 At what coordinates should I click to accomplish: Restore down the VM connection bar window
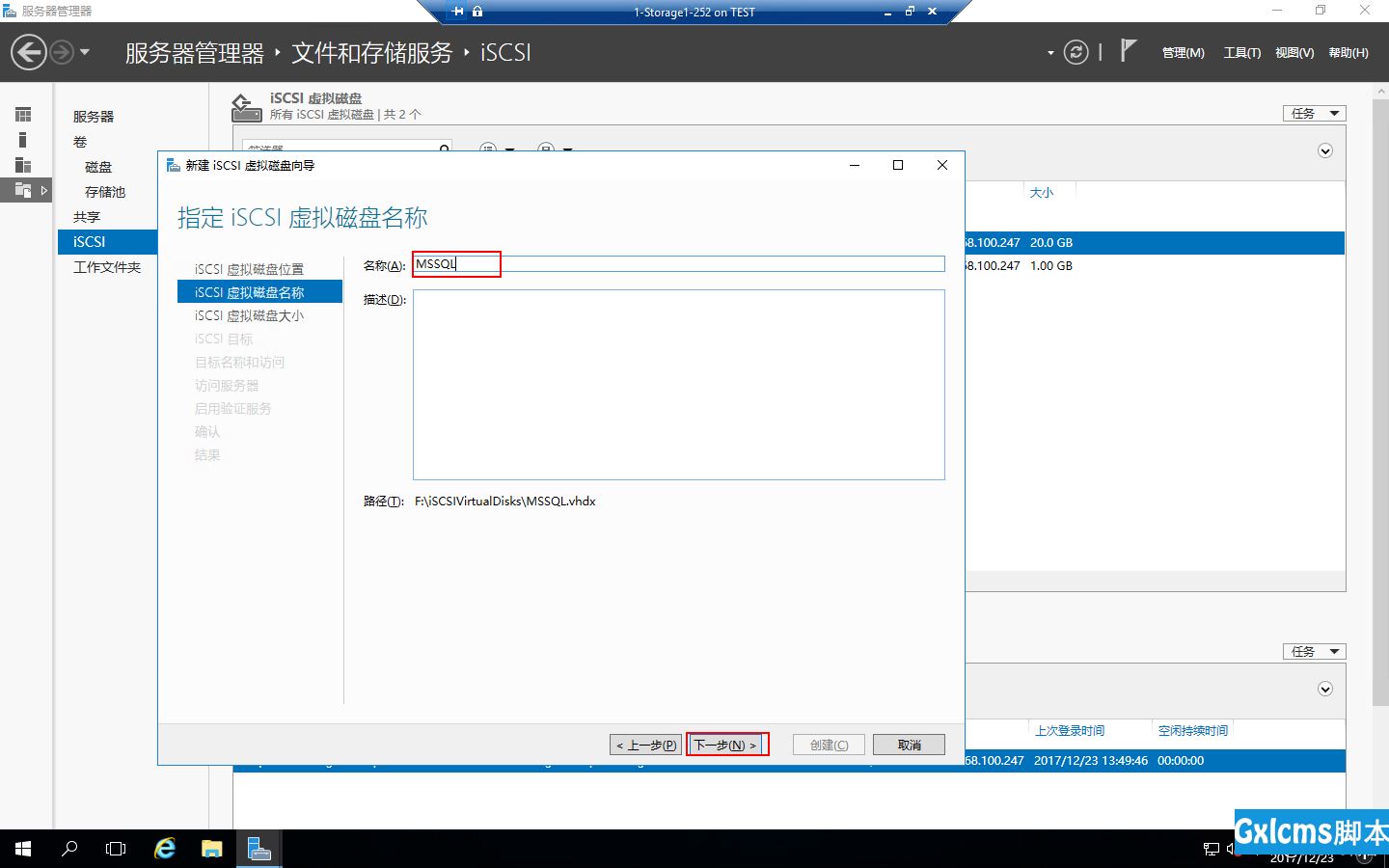pyautogui.click(x=910, y=12)
